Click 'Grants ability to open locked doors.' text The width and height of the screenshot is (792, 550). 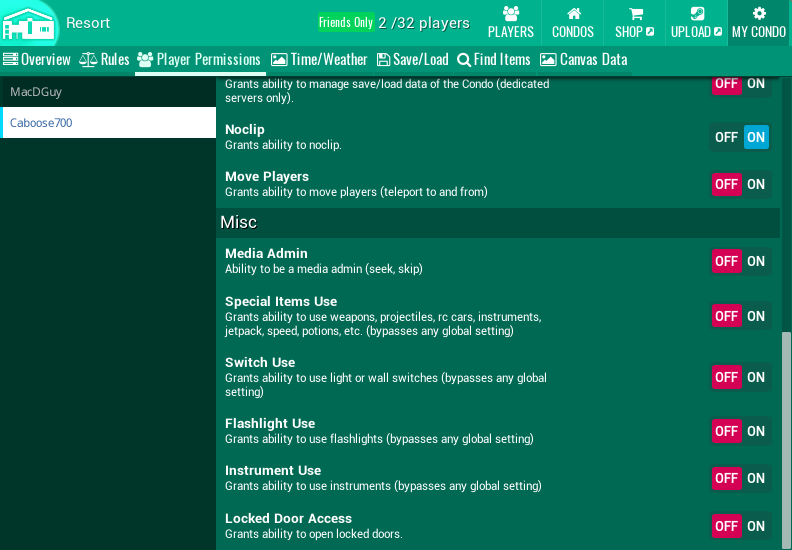[314, 534]
